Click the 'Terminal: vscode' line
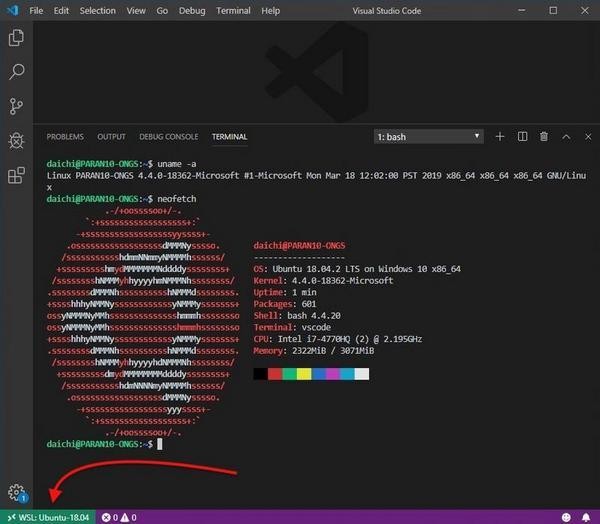 coord(292,327)
